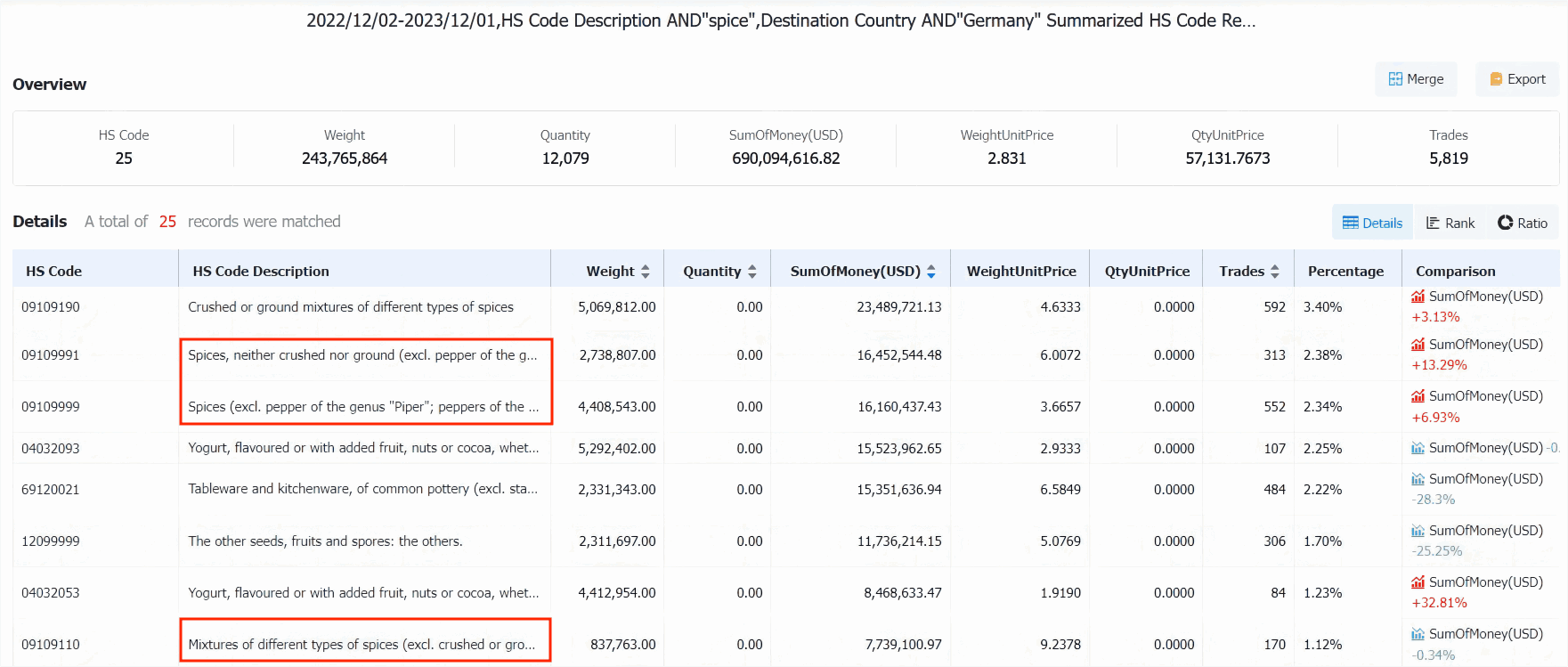The height and width of the screenshot is (667, 1568).
Task: Open the Ratio chart view
Action: (1522, 223)
